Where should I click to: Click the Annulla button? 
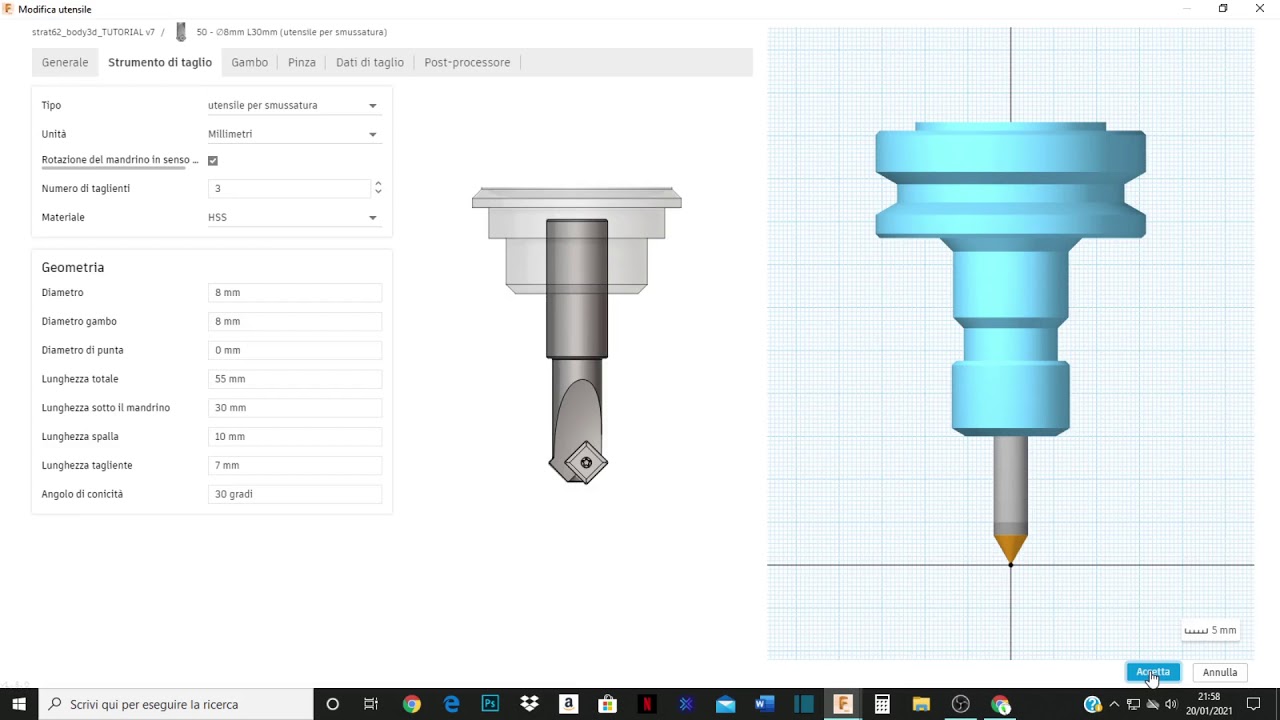(x=1220, y=672)
